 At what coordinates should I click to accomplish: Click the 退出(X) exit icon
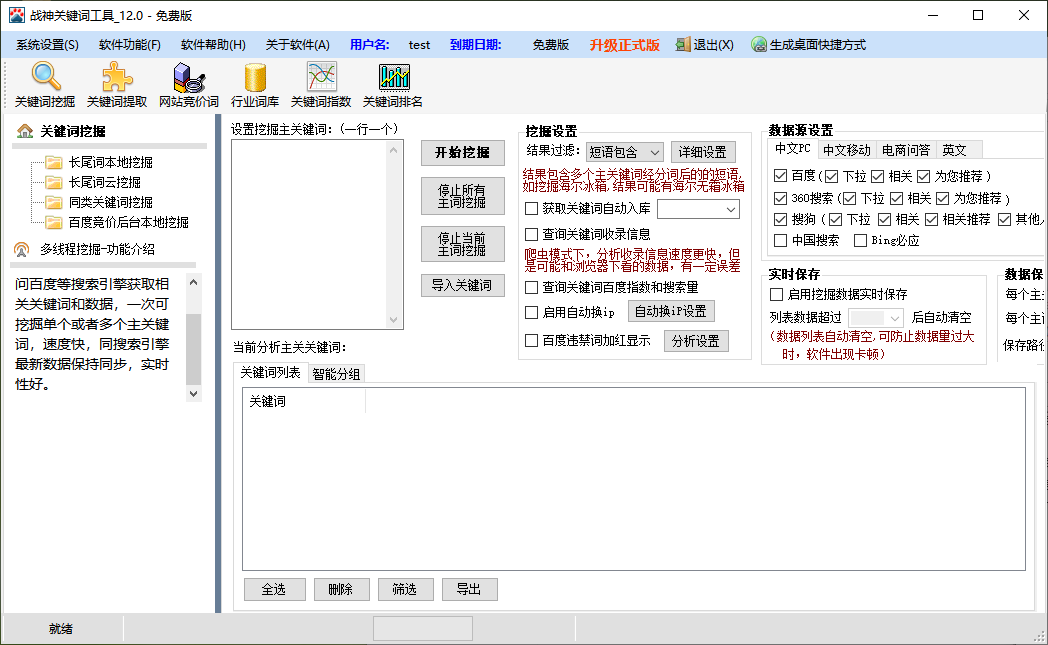pos(682,45)
